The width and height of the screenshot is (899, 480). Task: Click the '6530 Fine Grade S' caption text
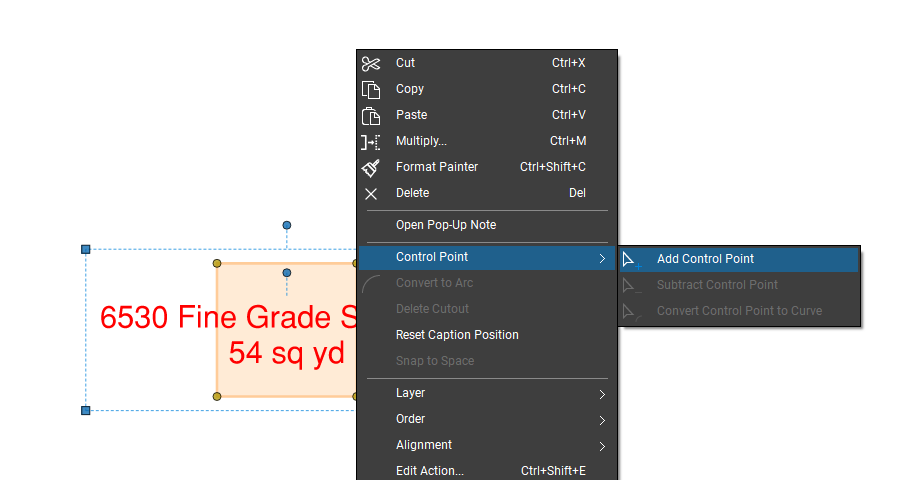pos(228,317)
